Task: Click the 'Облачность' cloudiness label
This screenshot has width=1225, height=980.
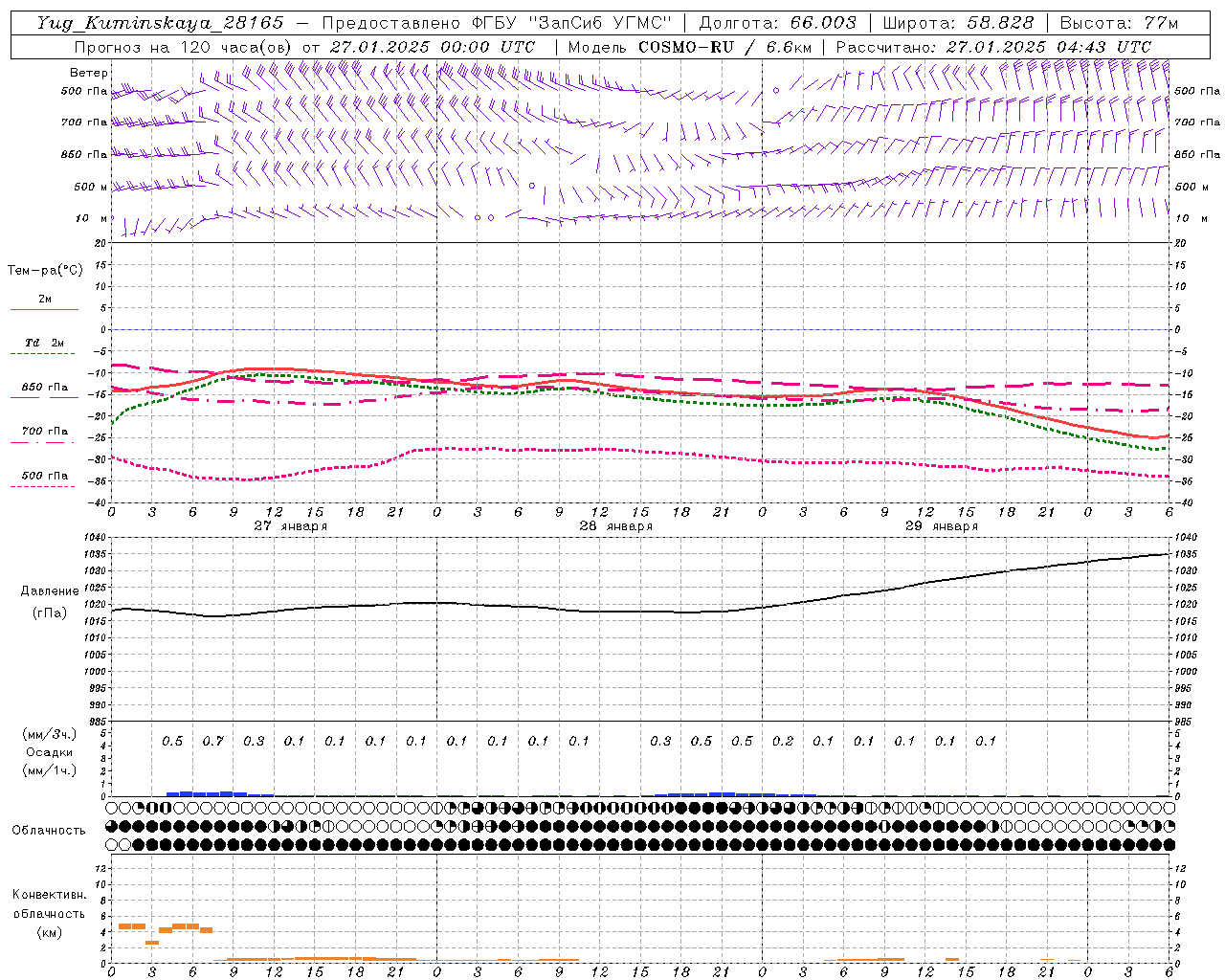Action: (49, 831)
